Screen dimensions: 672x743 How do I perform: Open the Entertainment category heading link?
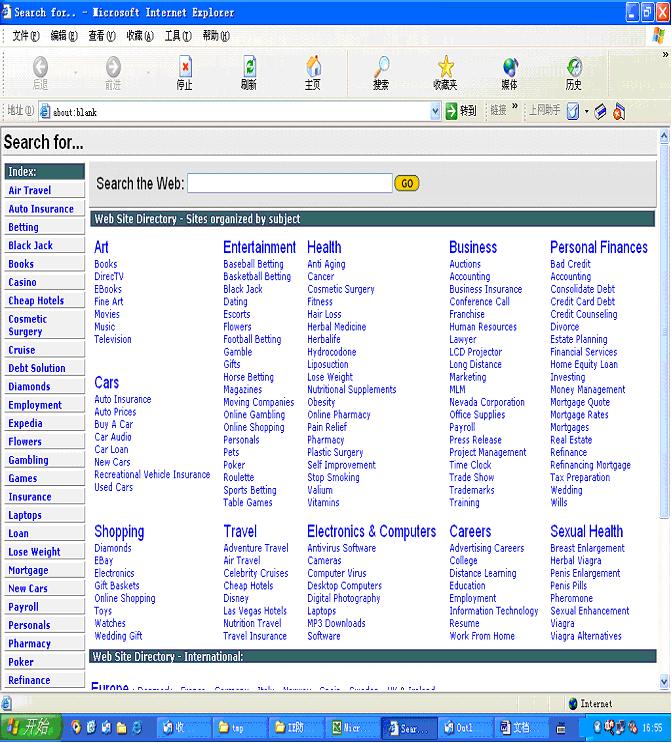tap(259, 247)
